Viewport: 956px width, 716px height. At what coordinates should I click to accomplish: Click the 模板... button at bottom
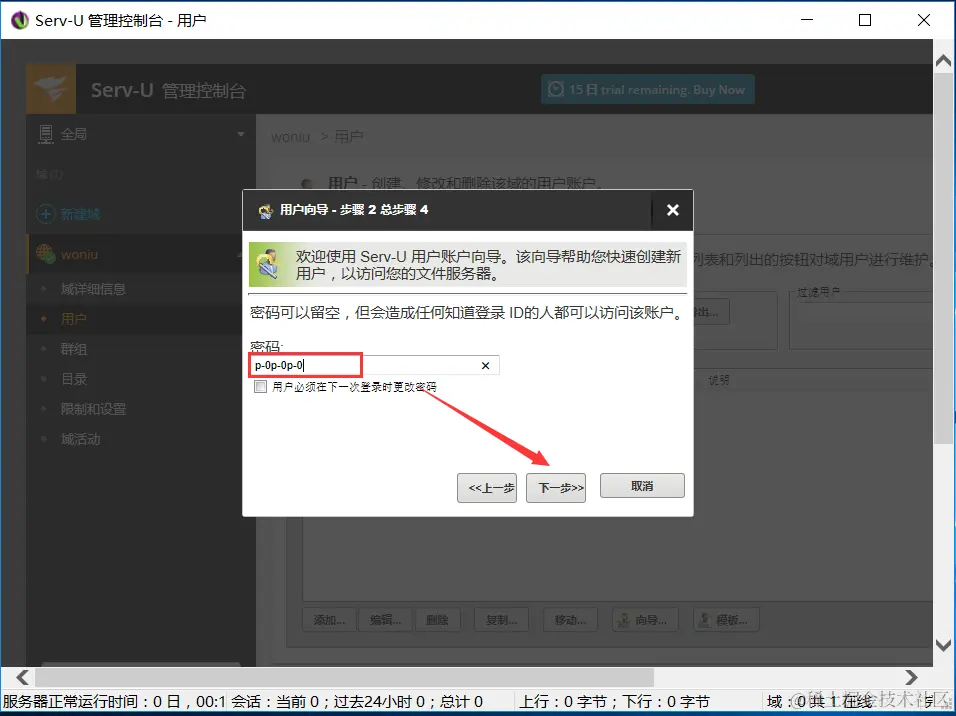(726, 620)
